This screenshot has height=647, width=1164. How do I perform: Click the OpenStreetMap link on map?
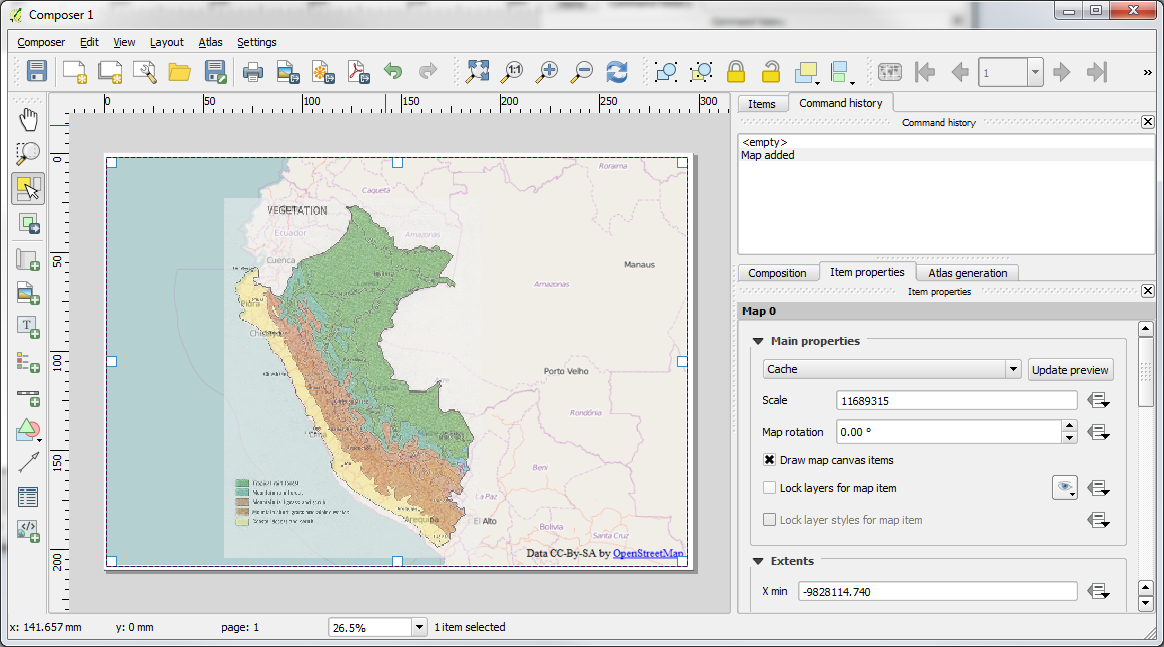click(649, 552)
